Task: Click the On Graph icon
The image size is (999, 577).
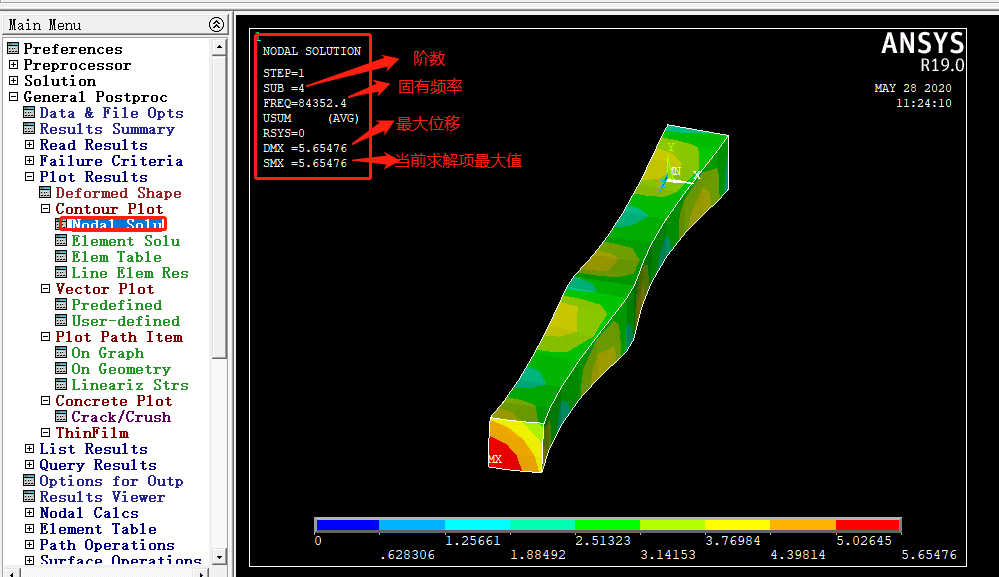Action: (x=61, y=352)
